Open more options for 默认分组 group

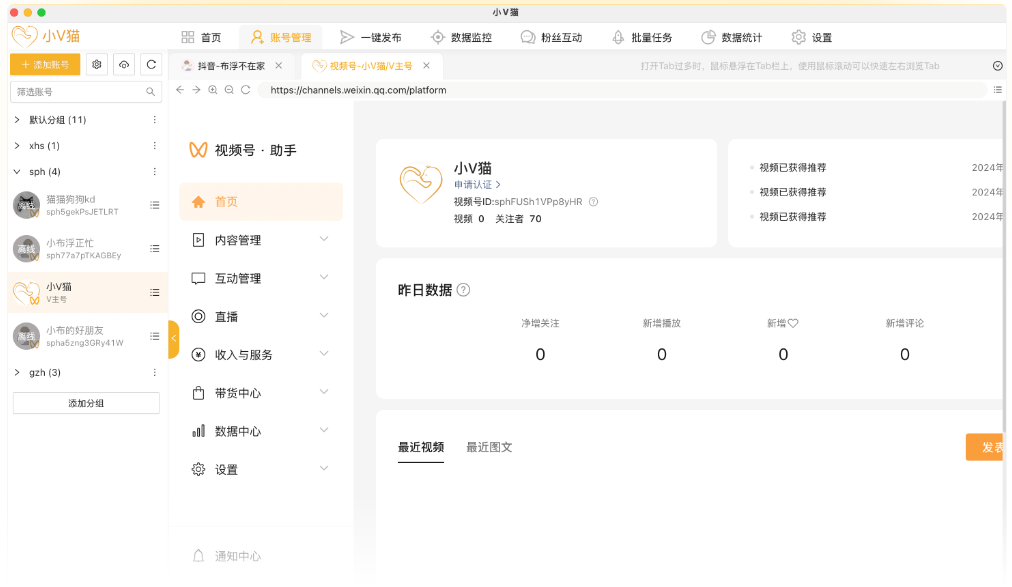point(154,119)
